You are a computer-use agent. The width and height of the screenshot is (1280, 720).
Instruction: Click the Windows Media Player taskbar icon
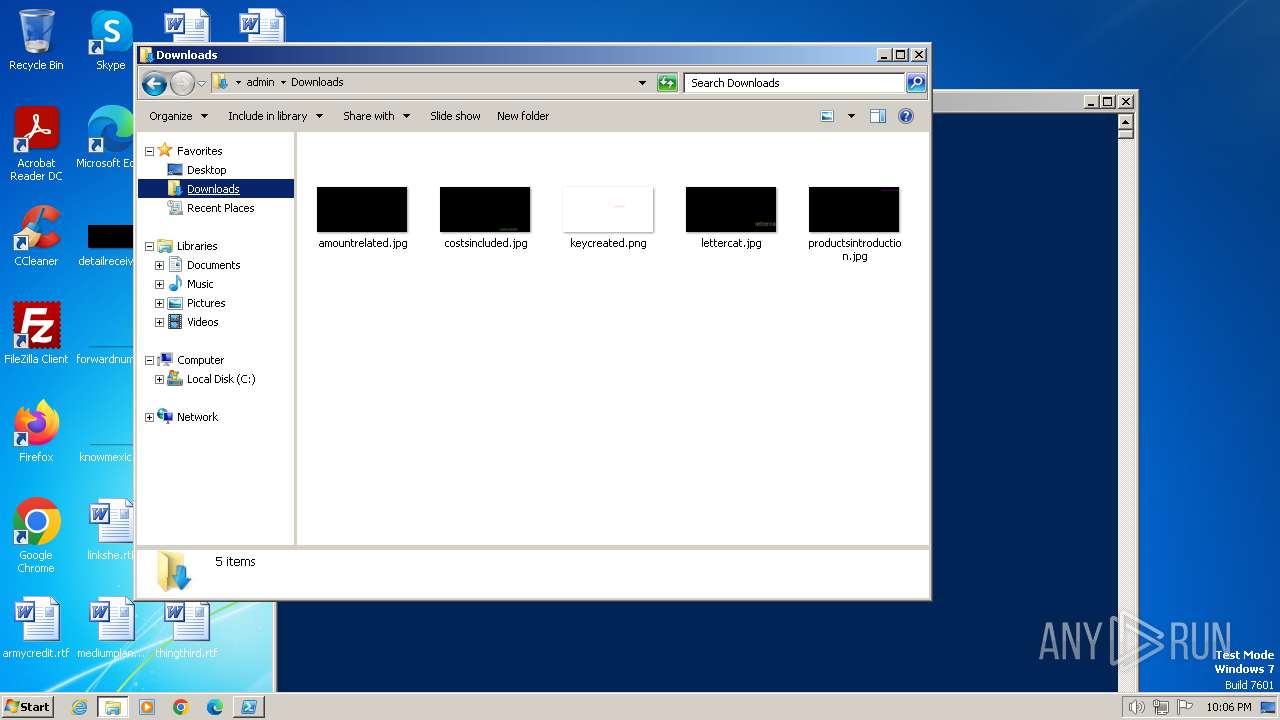[x=147, y=707]
